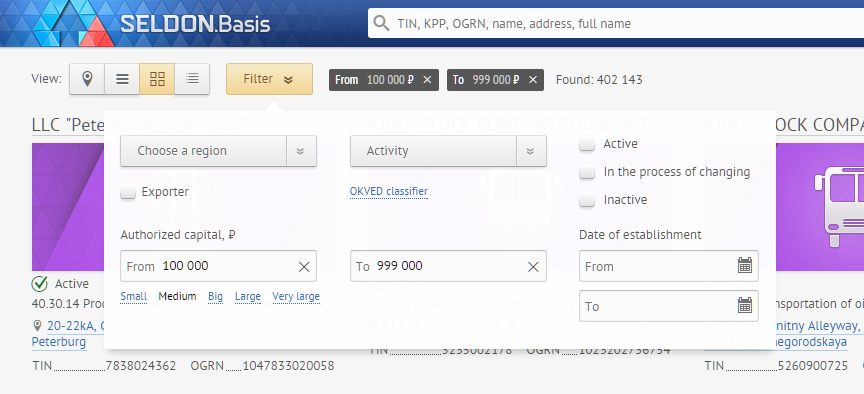Check the In the process of changing checkbox

587,172
